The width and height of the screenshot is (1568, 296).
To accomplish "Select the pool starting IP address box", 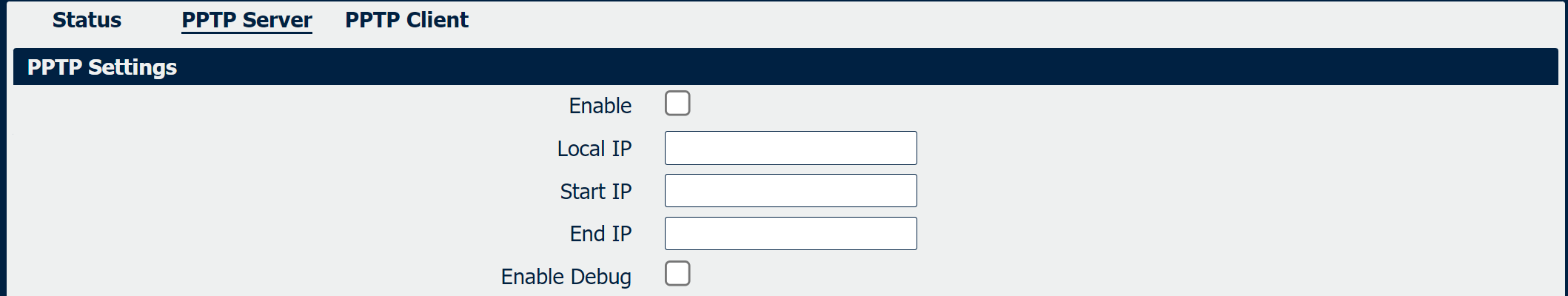I will click(791, 191).
